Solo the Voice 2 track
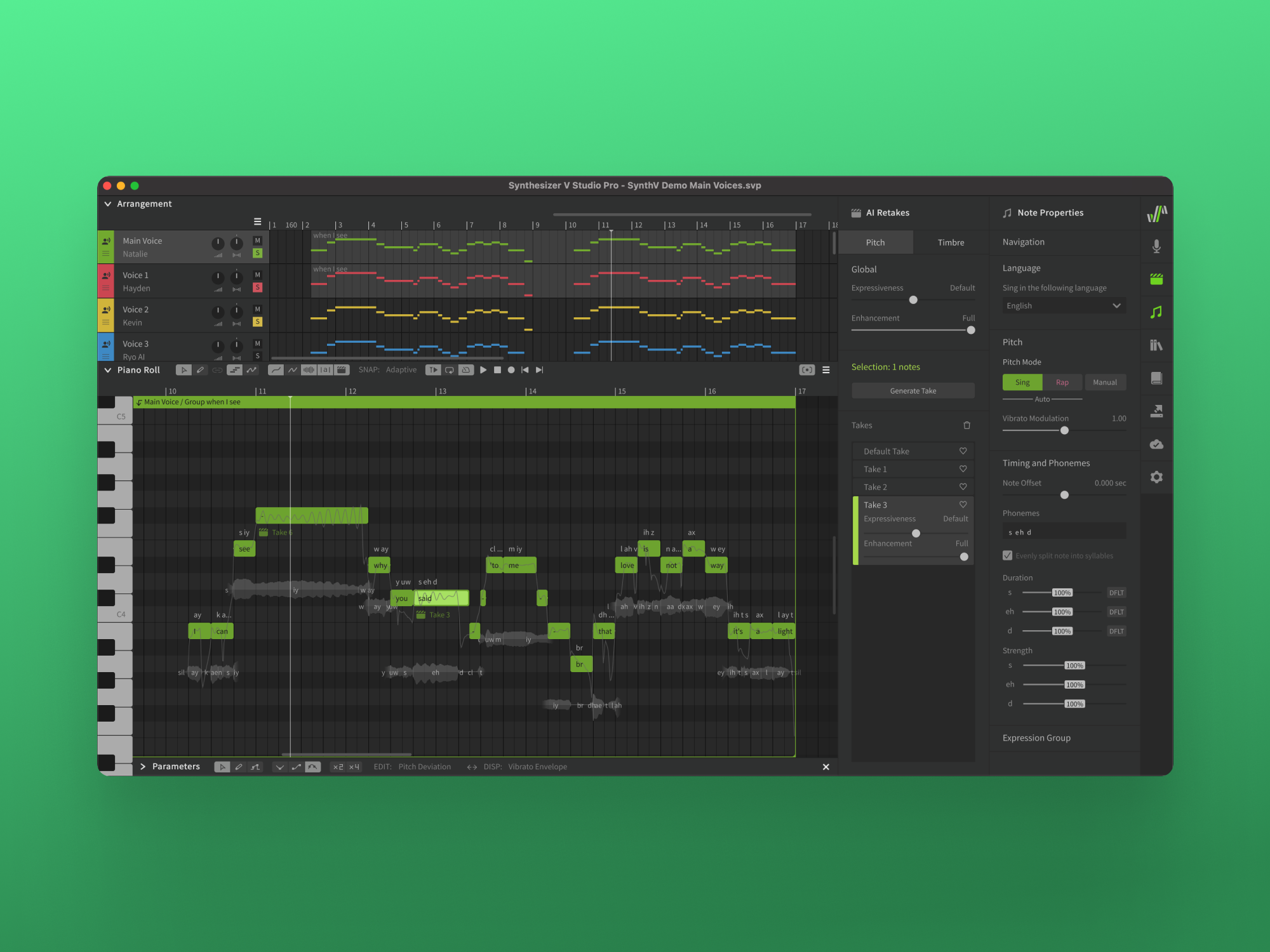 point(257,322)
